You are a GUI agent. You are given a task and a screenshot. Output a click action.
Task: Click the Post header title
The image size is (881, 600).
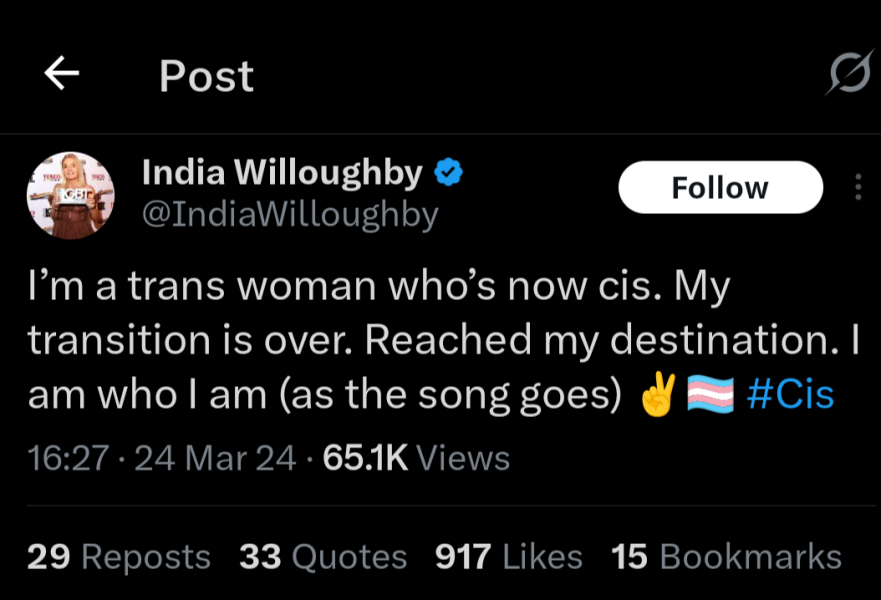click(206, 77)
